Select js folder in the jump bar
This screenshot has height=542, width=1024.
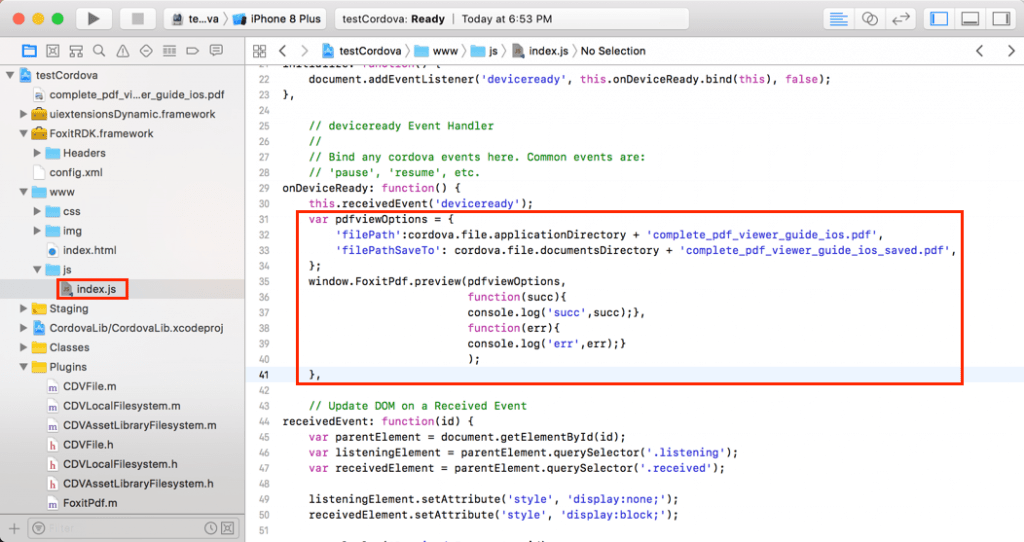point(485,51)
